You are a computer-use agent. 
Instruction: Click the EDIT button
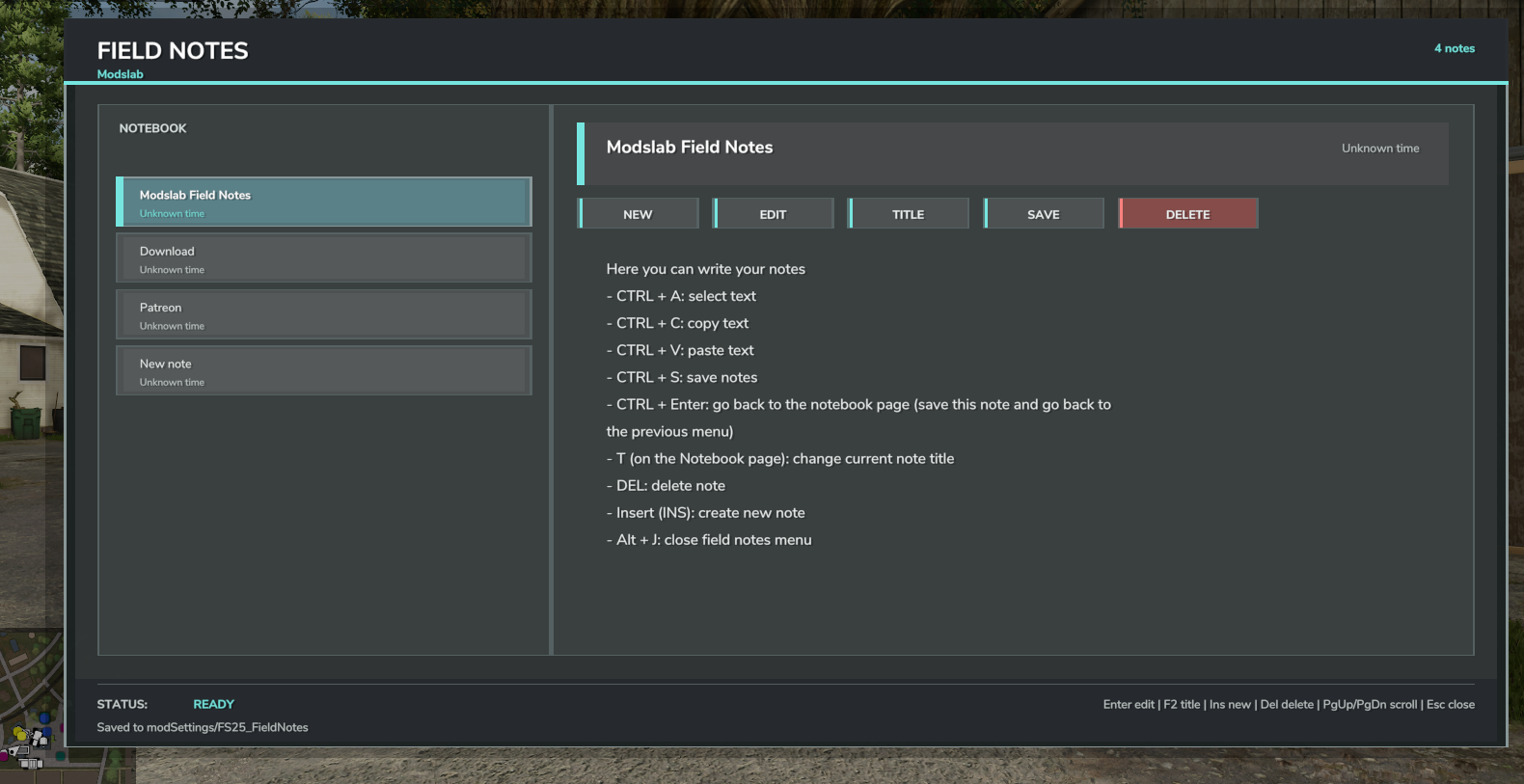coord(773,213)
